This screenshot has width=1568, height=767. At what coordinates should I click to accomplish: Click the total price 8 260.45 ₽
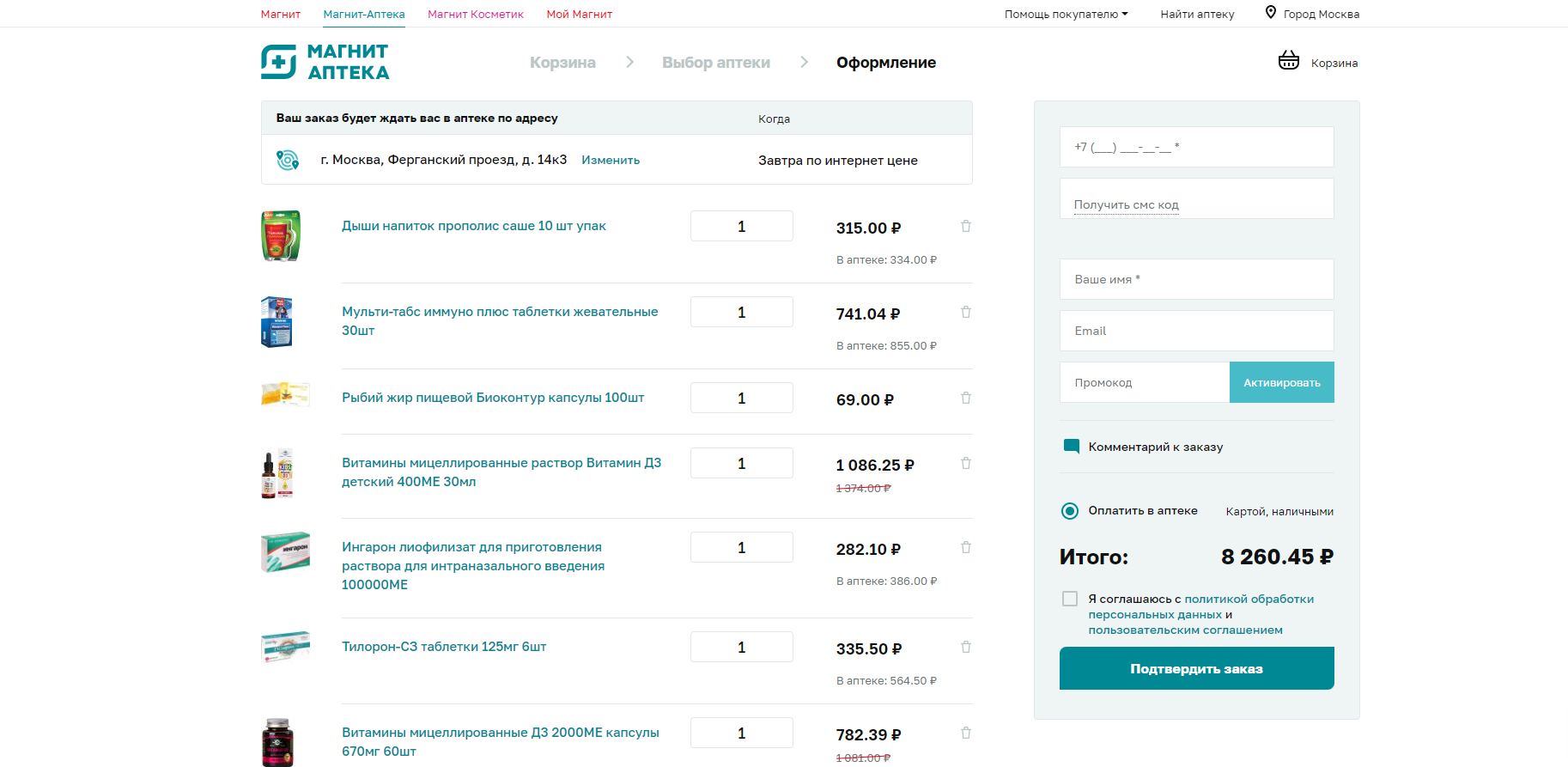click(1277, 557)
